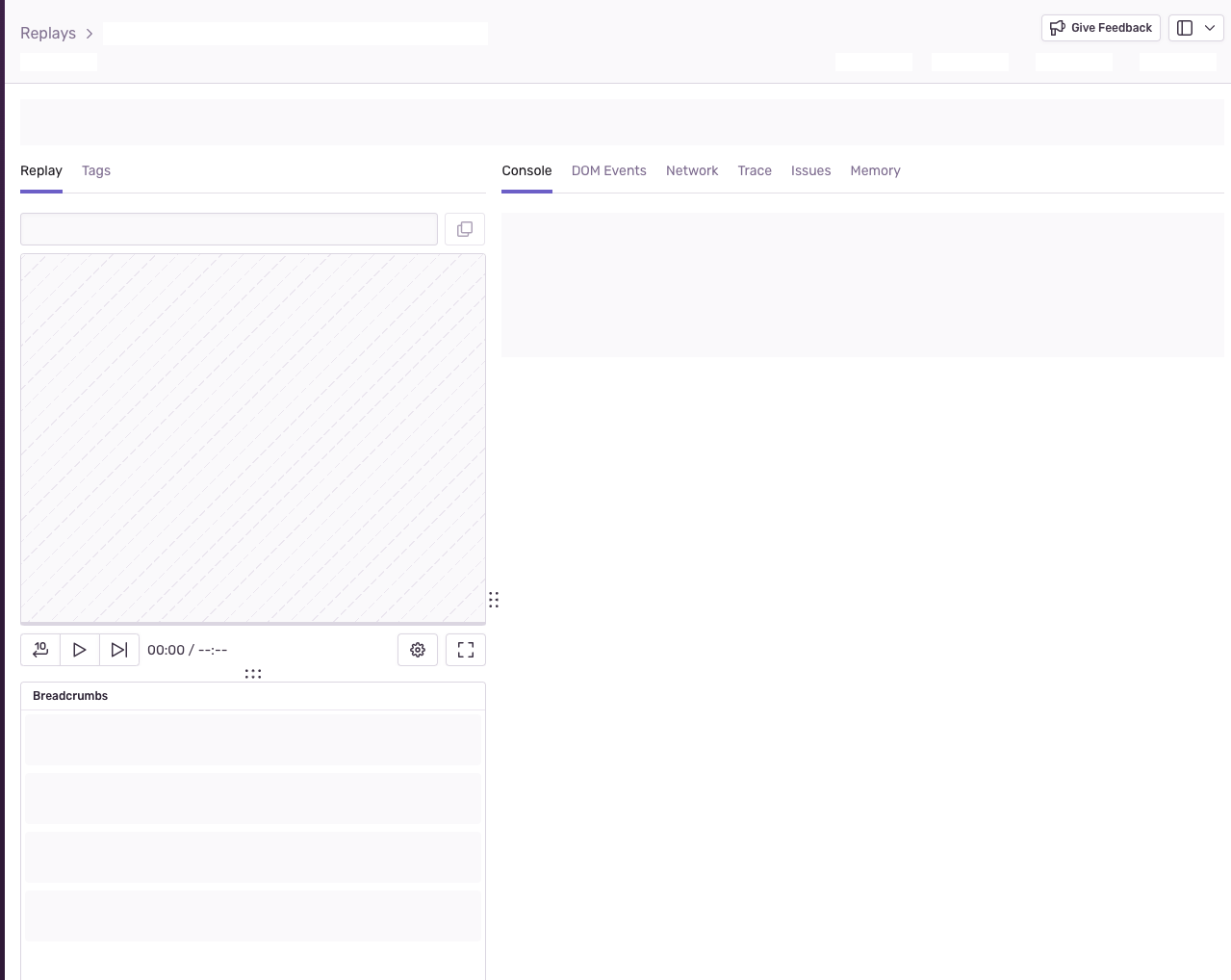Viewport: 1231px width, 980px height.
Task: Open the Console tab
Action: click(526, 170)
